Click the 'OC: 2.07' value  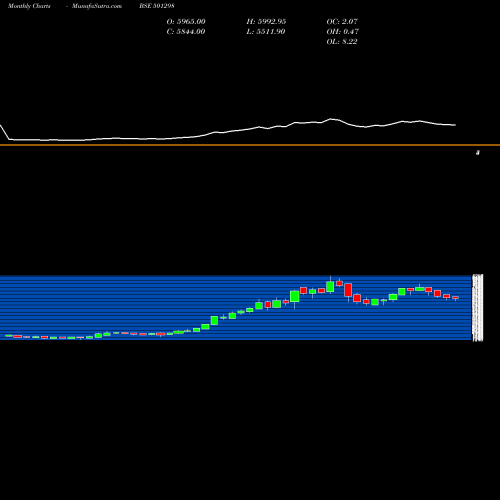tap(342, 21)
